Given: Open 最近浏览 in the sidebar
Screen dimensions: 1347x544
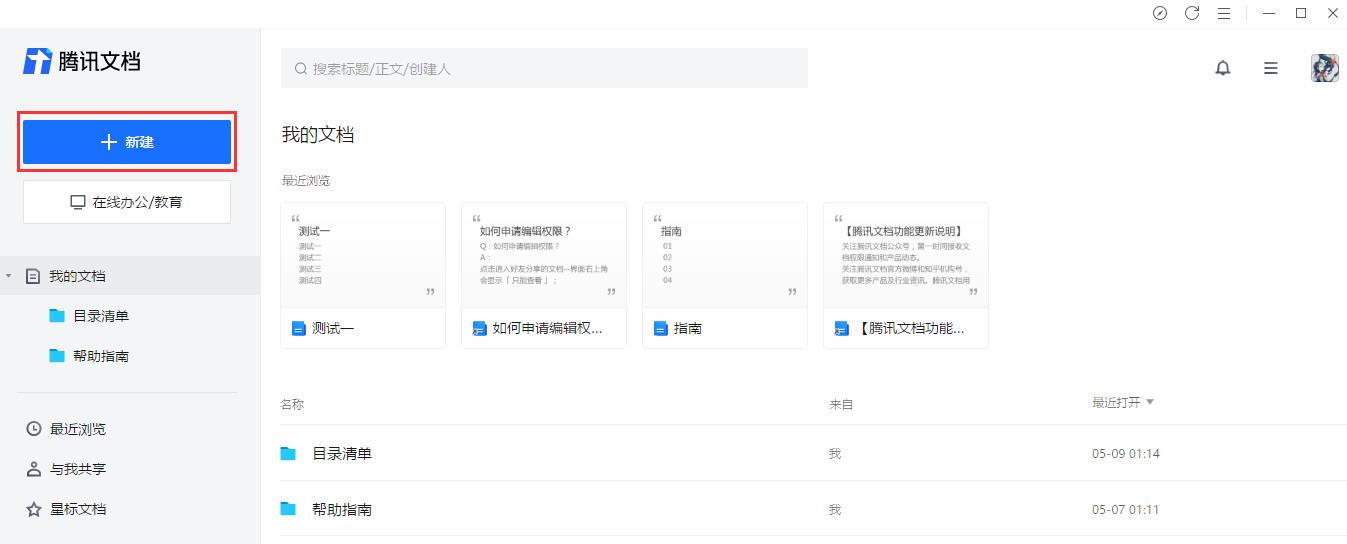Looking at the screenshot, I should pos(78,429).
